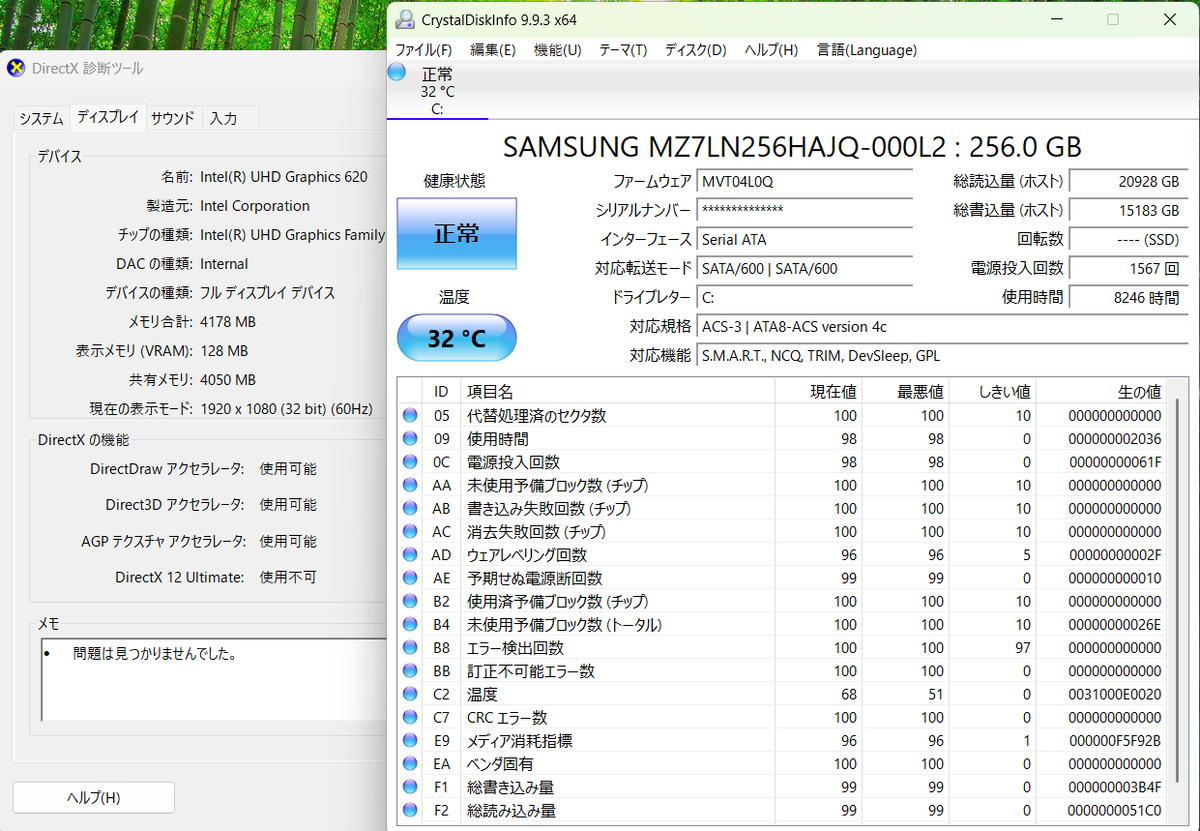Click power-on hours value 8246 時間

pyautogui.click(x=1129, y=297)
